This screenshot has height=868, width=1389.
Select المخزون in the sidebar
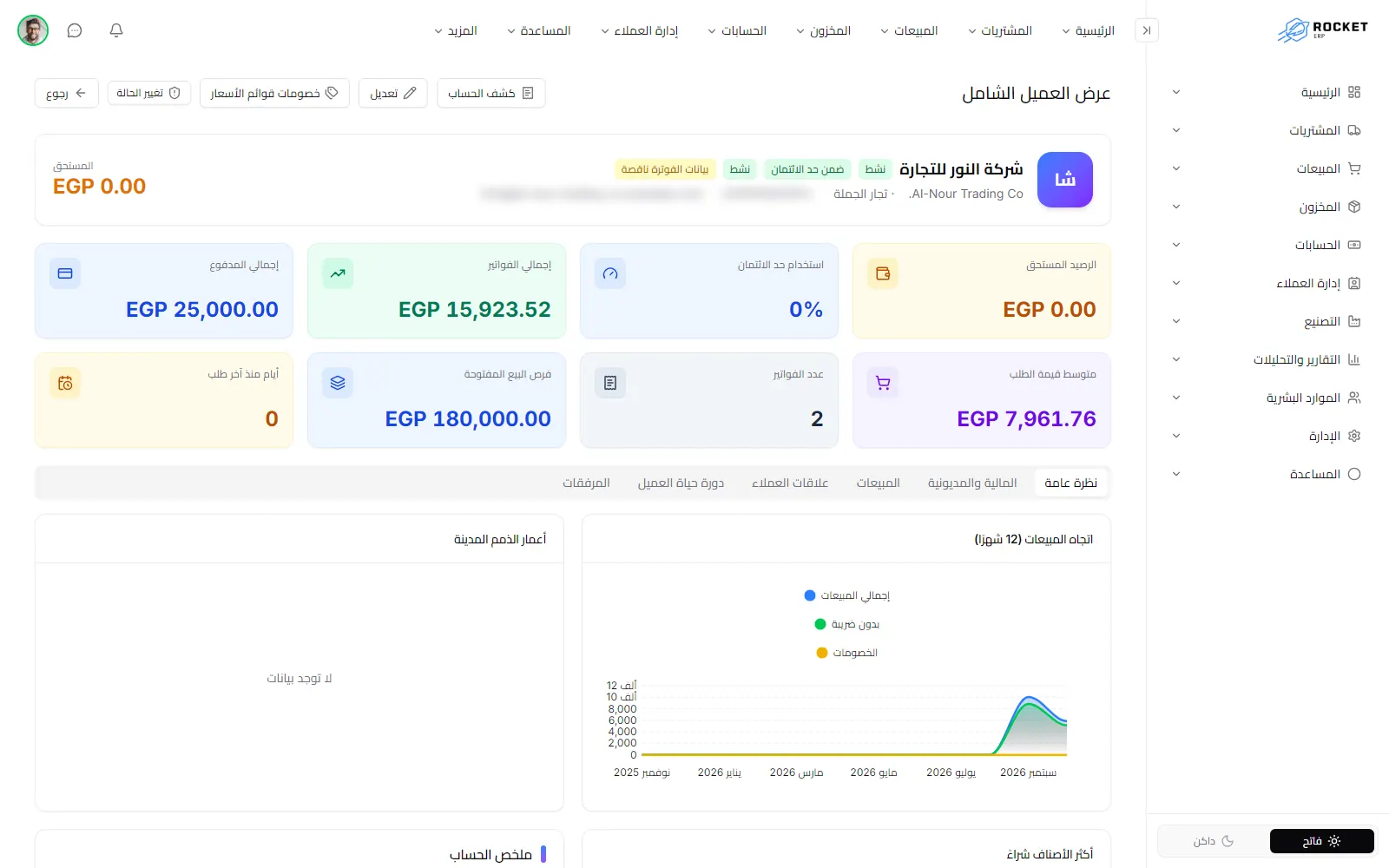[x=1265, y=207]
